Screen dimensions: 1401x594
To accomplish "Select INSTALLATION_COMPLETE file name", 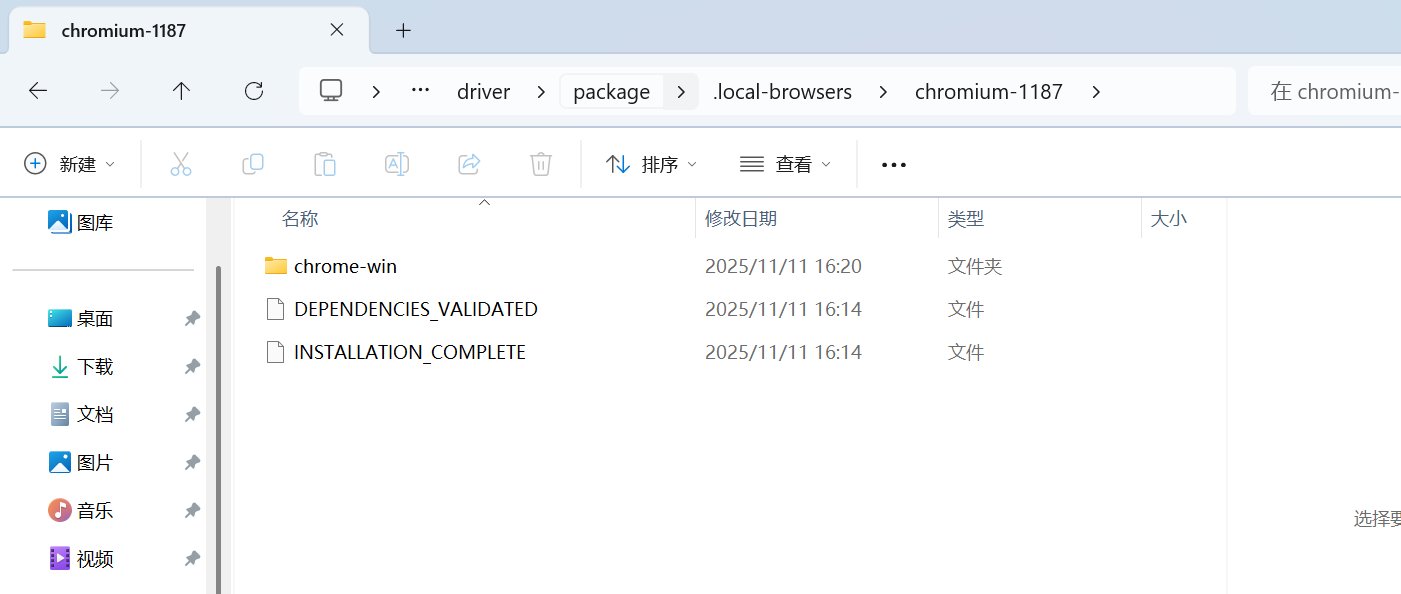I will pyautogui.click(x=410, y=352).
